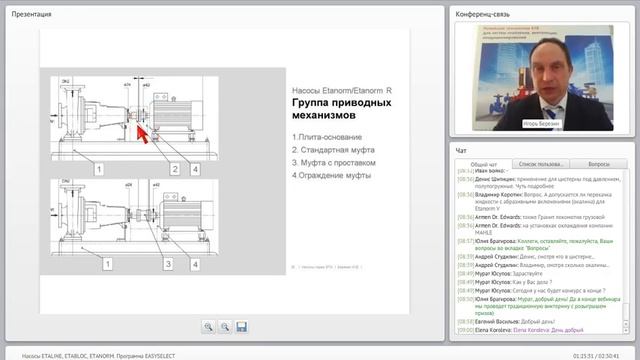Click the speaker video of Игорь Березин
This screenshot has width=640, height=360.
(x=542, y=78)
